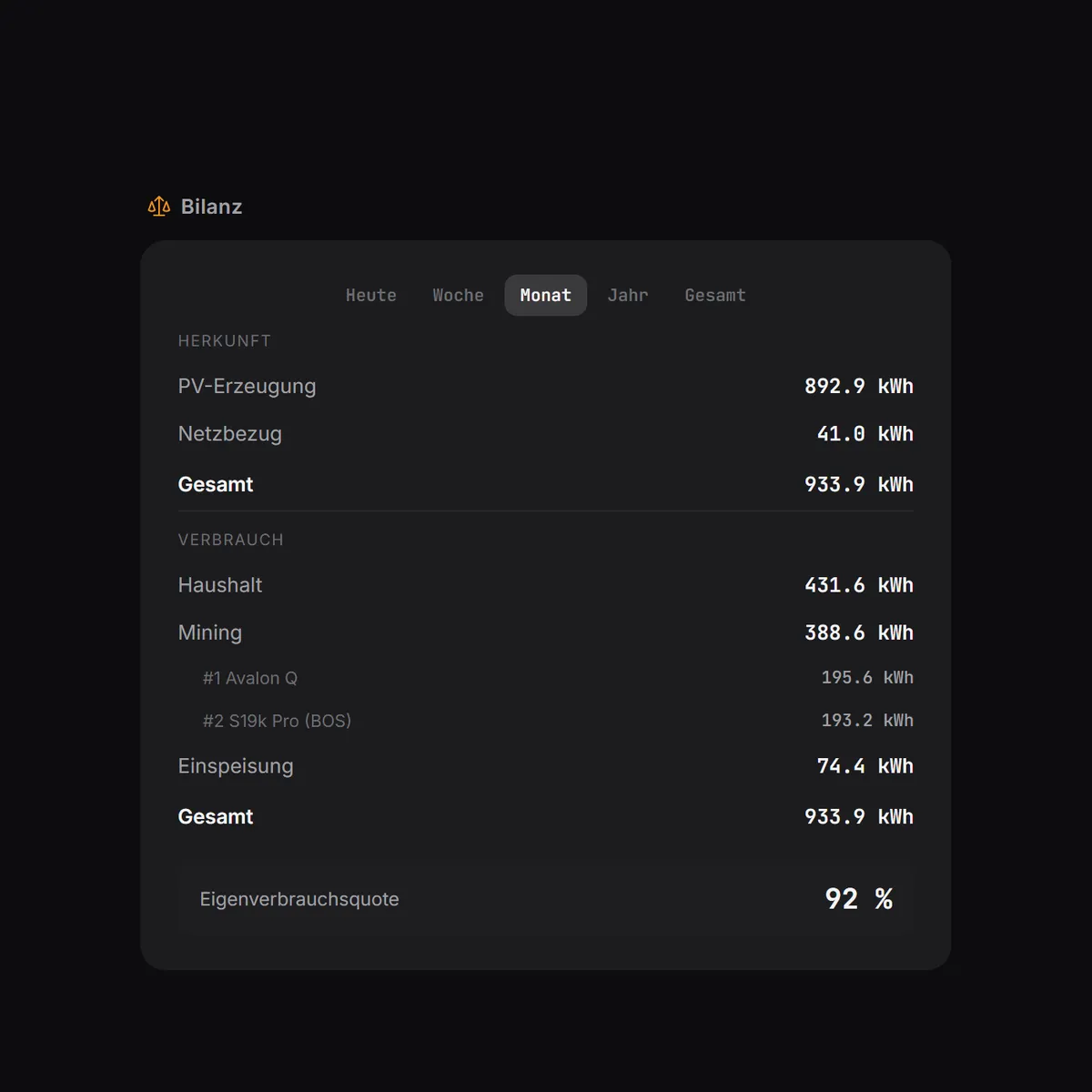The width and height of the screenshot is (1092, 1092).
Task: Select the PV-Erzeugung label
Action: pyautogui.click(x=247, y=386)
